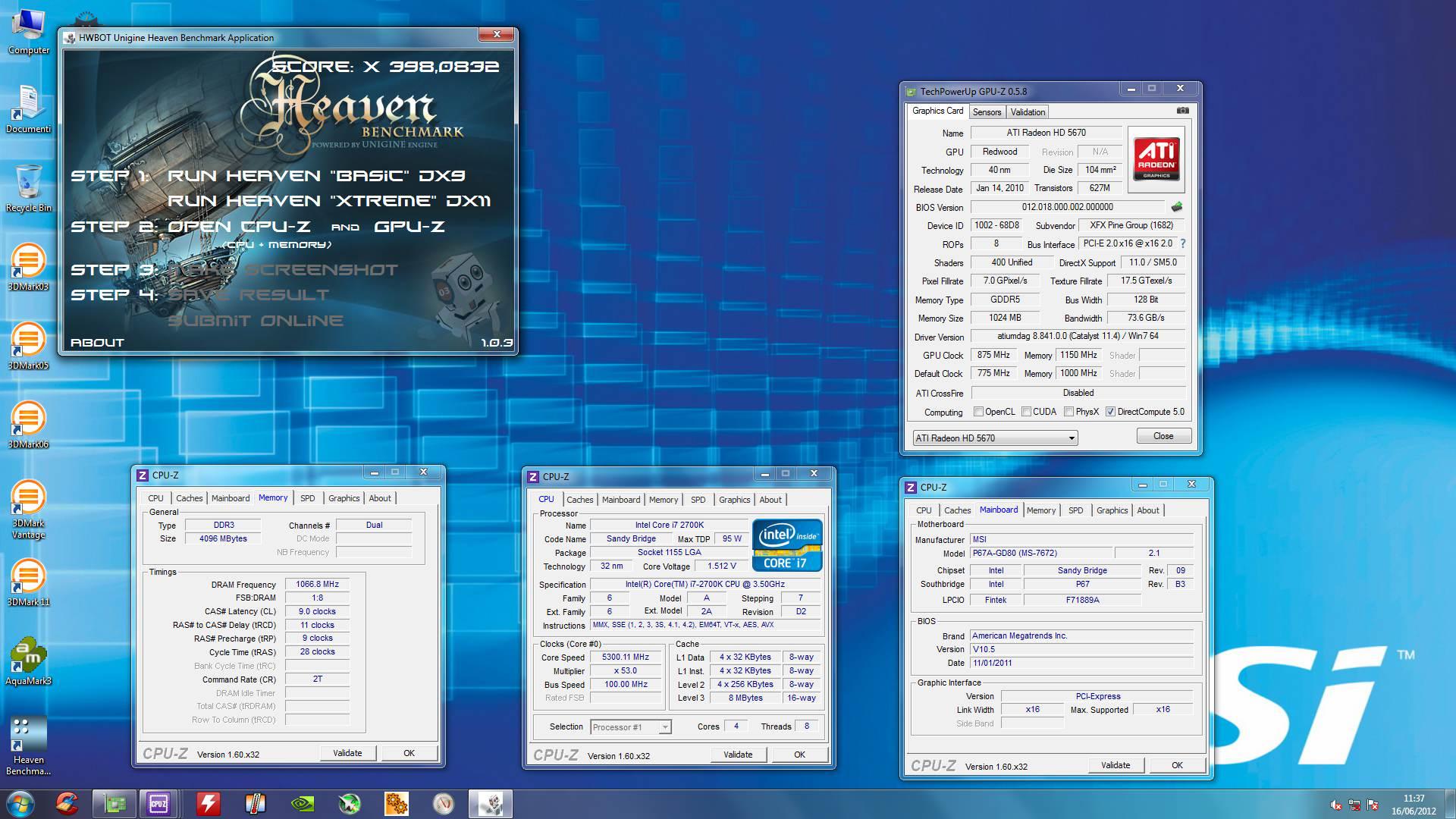Click the GPU-Z Name field
Image resolution: width=1456 pixels, height=819 pixels.
(x=1046, y=133)
